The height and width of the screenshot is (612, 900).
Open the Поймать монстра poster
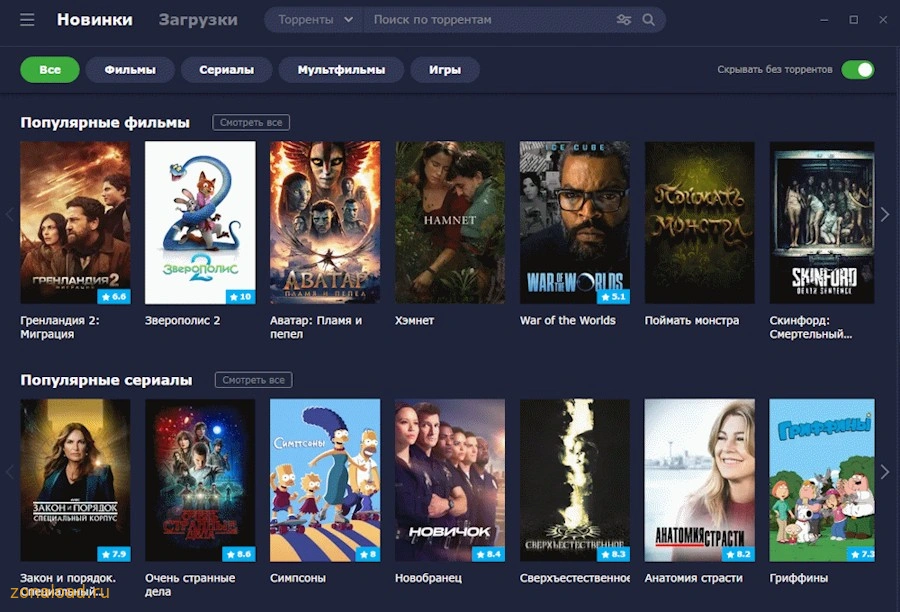[700, 222]
